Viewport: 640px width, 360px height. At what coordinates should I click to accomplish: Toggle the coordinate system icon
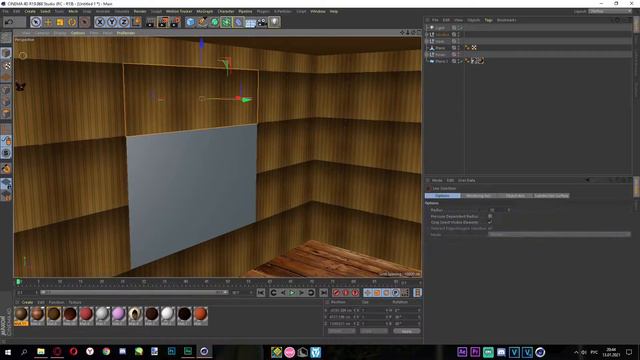(137, 22)
